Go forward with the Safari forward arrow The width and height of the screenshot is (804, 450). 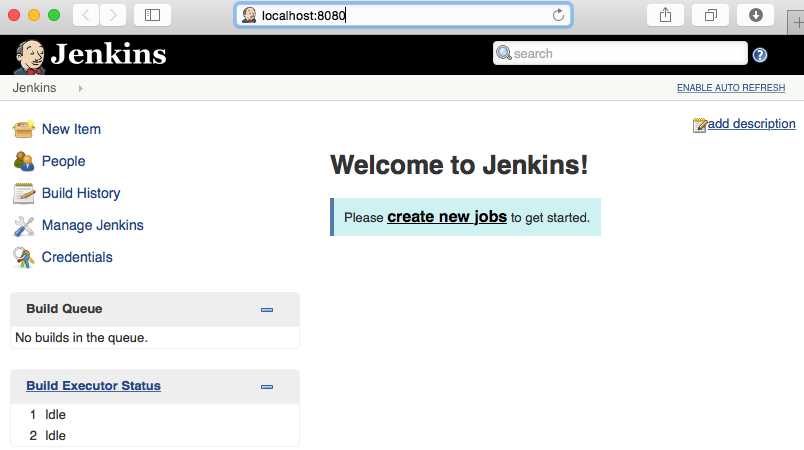pos(113,15)
